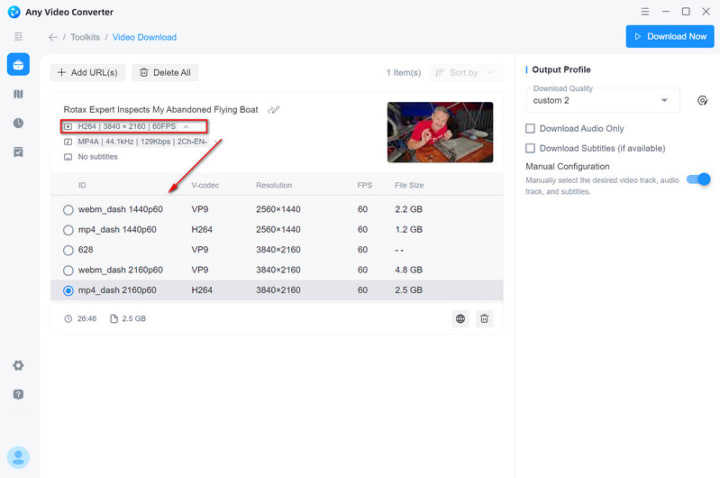The image size is (720, 478).
Task: Click the Any Video Converter logo
Action: (x=14, y=11)
